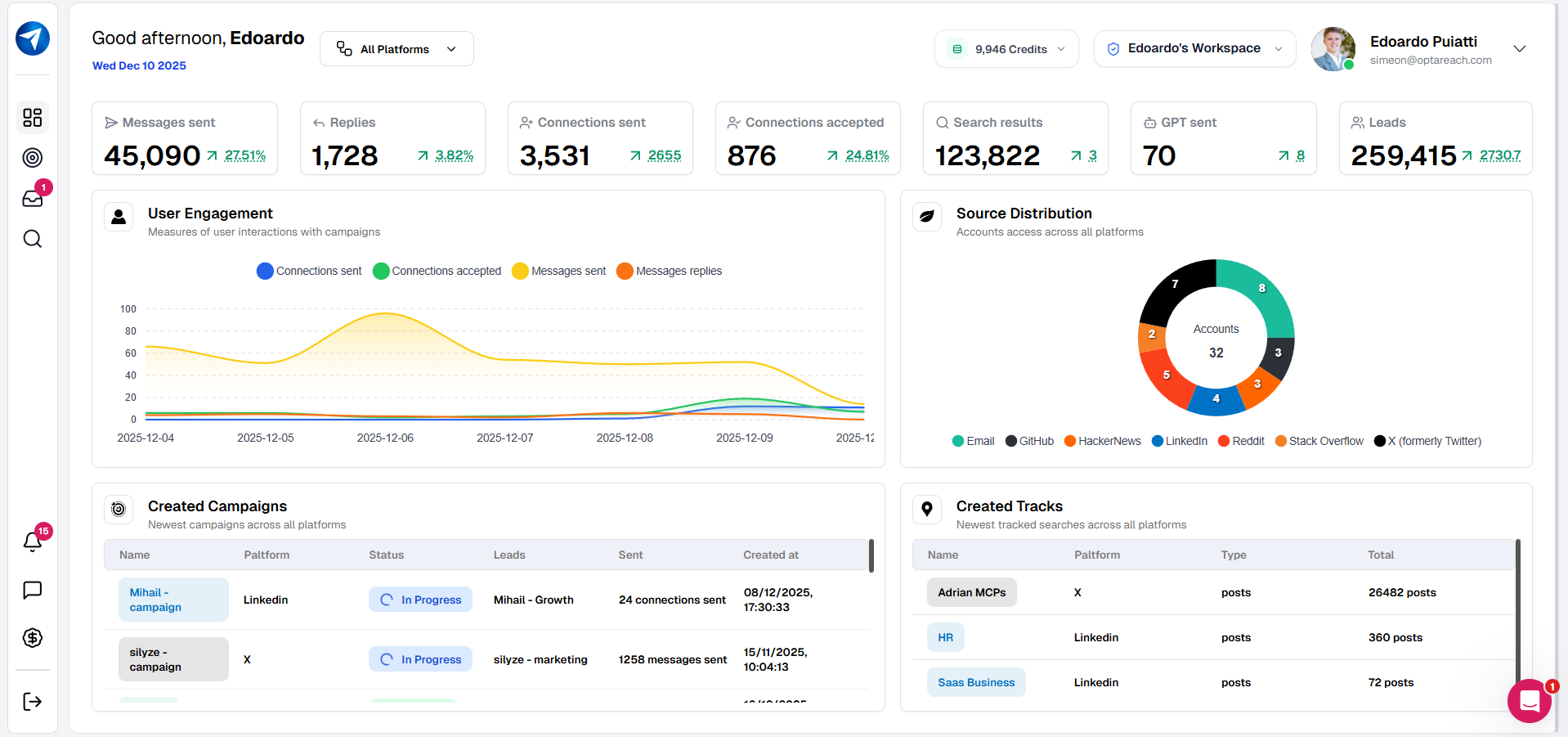The height and width of the screenshot is (737, 1568).
Task: Open the dashboard grid icon in sidebar
Action: [33, 118]
